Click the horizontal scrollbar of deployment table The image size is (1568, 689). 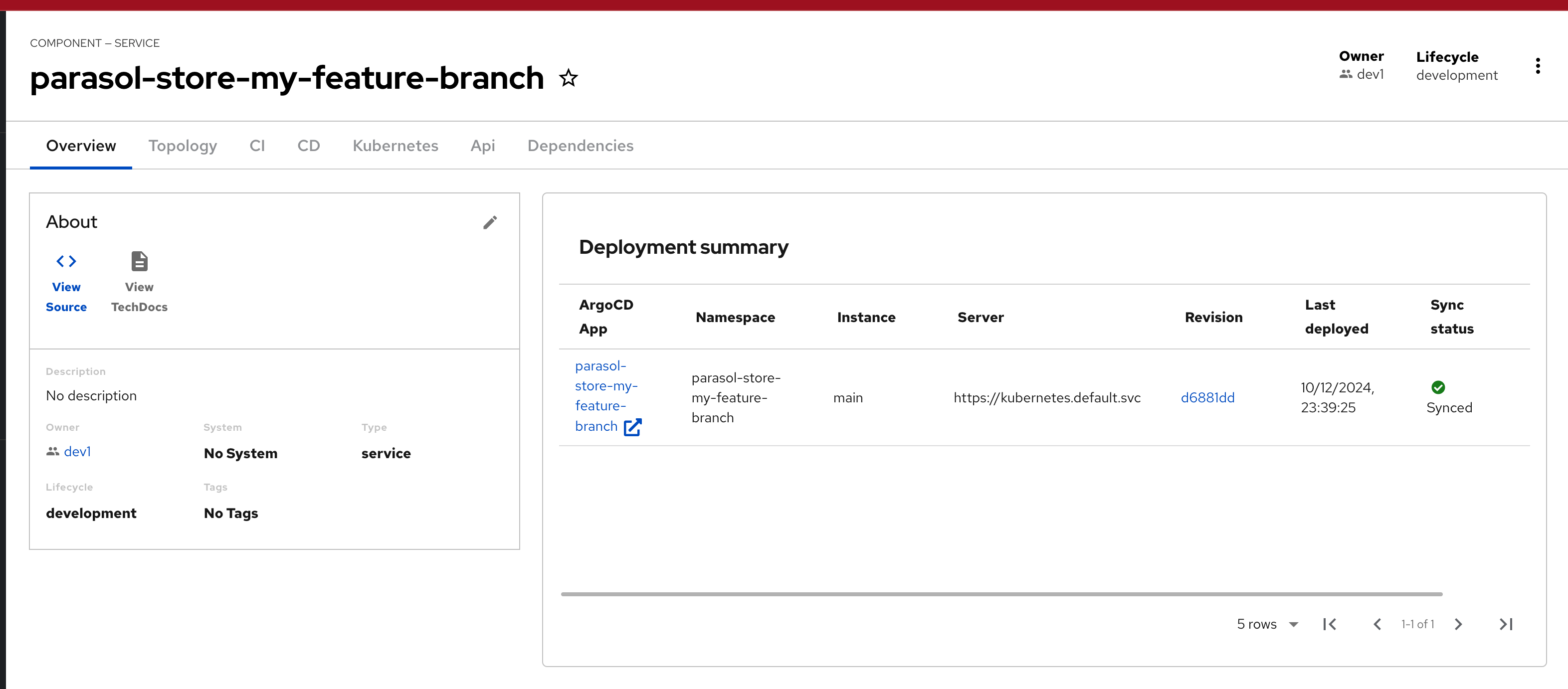click(x=1001, y=594)
